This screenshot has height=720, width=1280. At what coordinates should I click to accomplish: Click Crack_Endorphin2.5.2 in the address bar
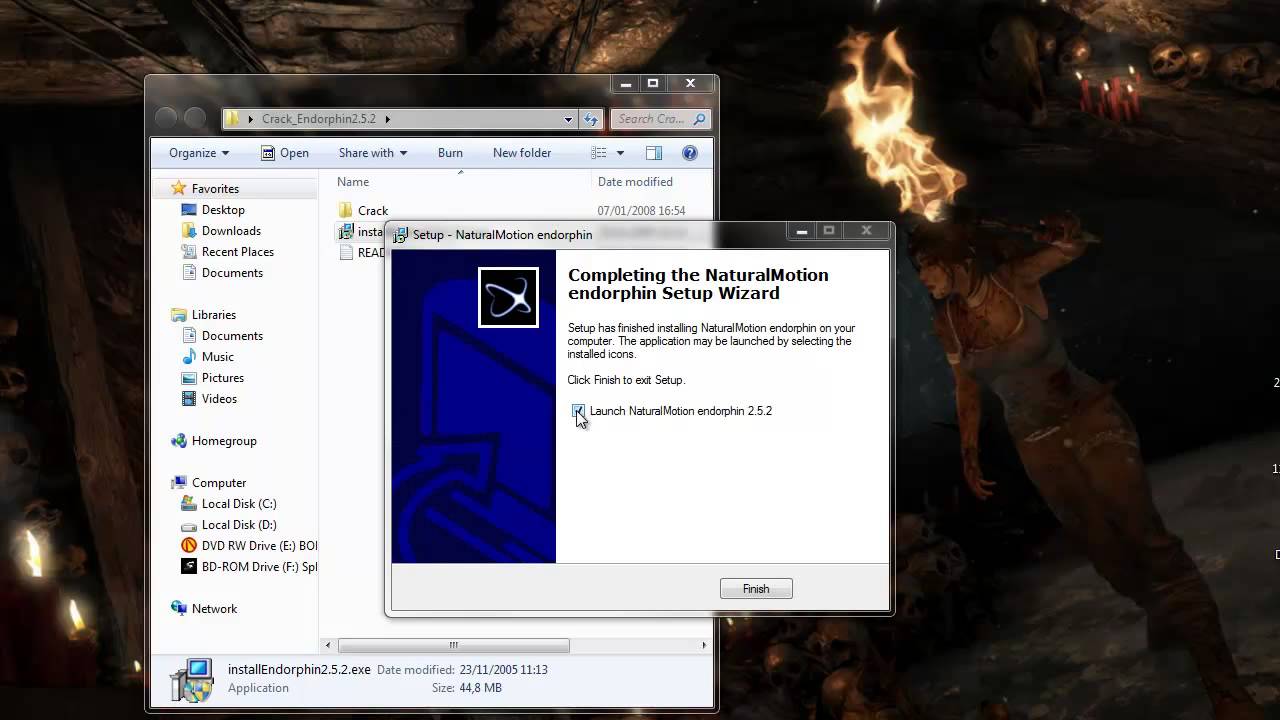coord(319,119)
